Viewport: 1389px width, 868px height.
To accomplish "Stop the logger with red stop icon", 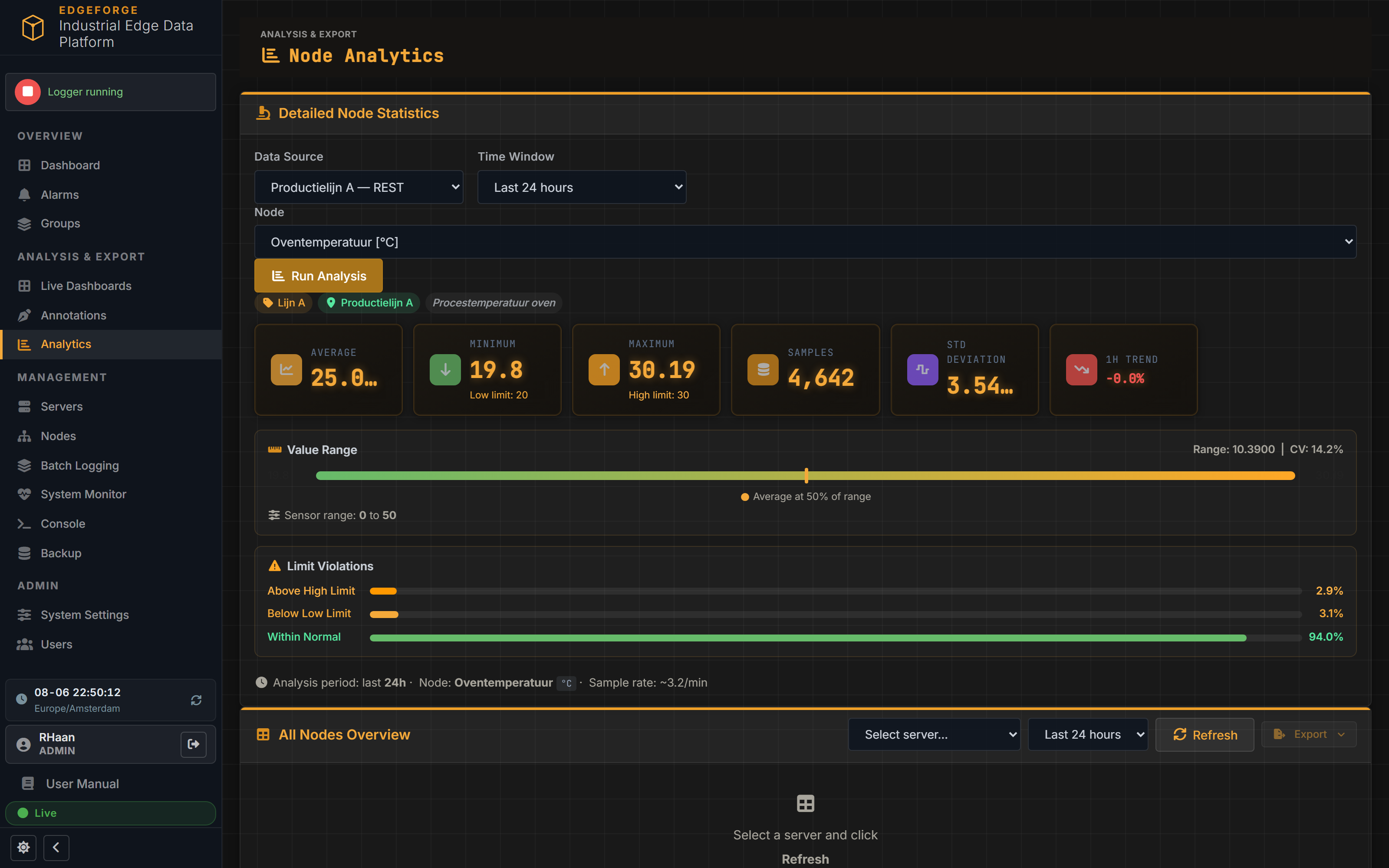I will click(27, 92).
